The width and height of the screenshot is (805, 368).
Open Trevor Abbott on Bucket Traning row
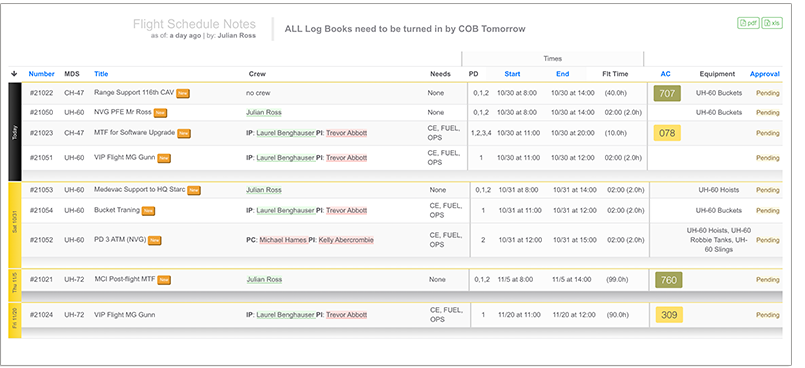point(347,210)
